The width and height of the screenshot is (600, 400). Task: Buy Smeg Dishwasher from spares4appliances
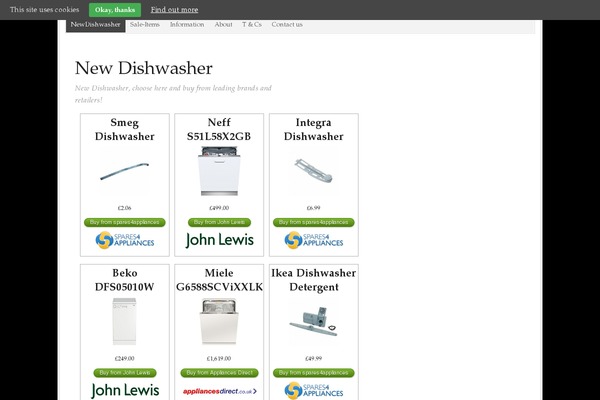pyautogui.click(x=125, y=222)
